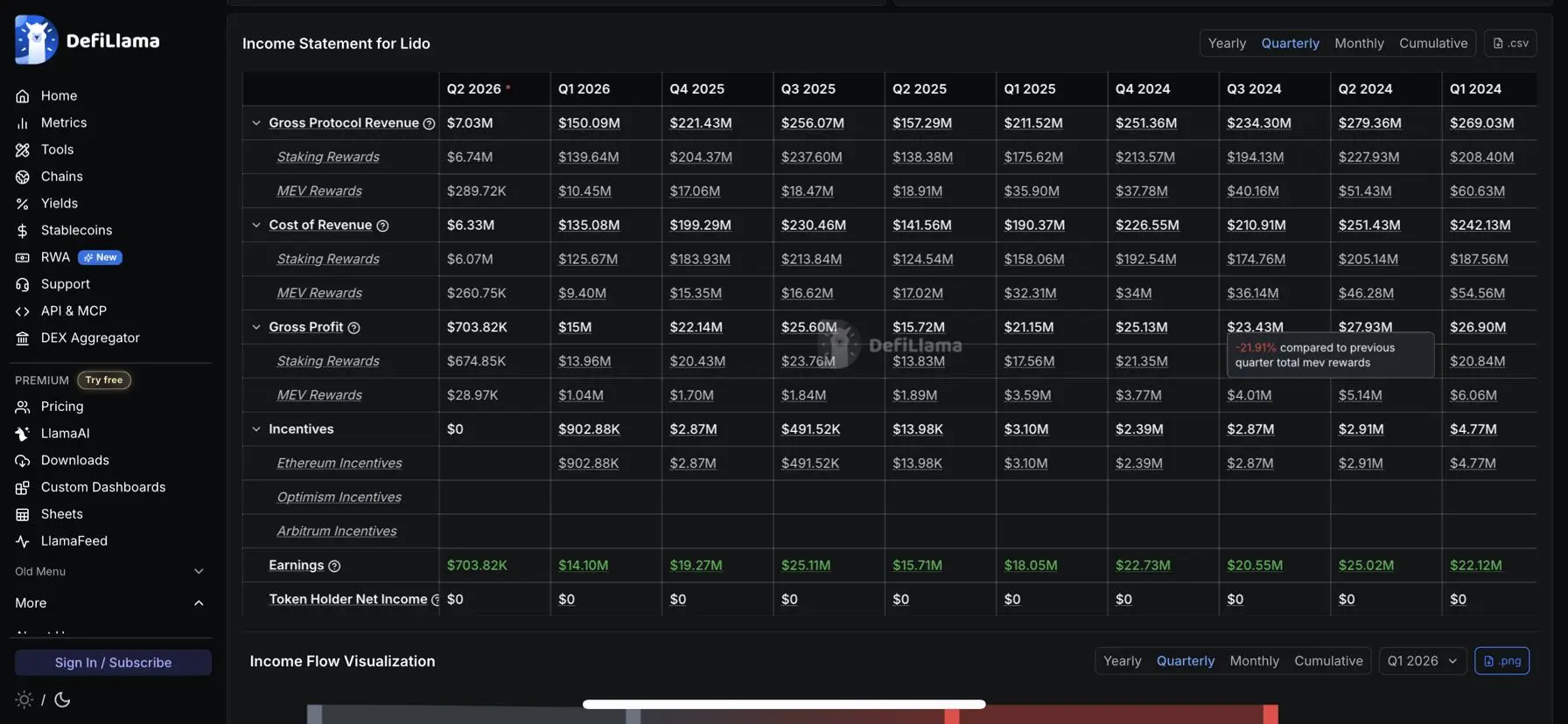Viewport: 1568px width, 724px height.
Task: Click the Pricing users icon
Action: click(x=23, y=407)
